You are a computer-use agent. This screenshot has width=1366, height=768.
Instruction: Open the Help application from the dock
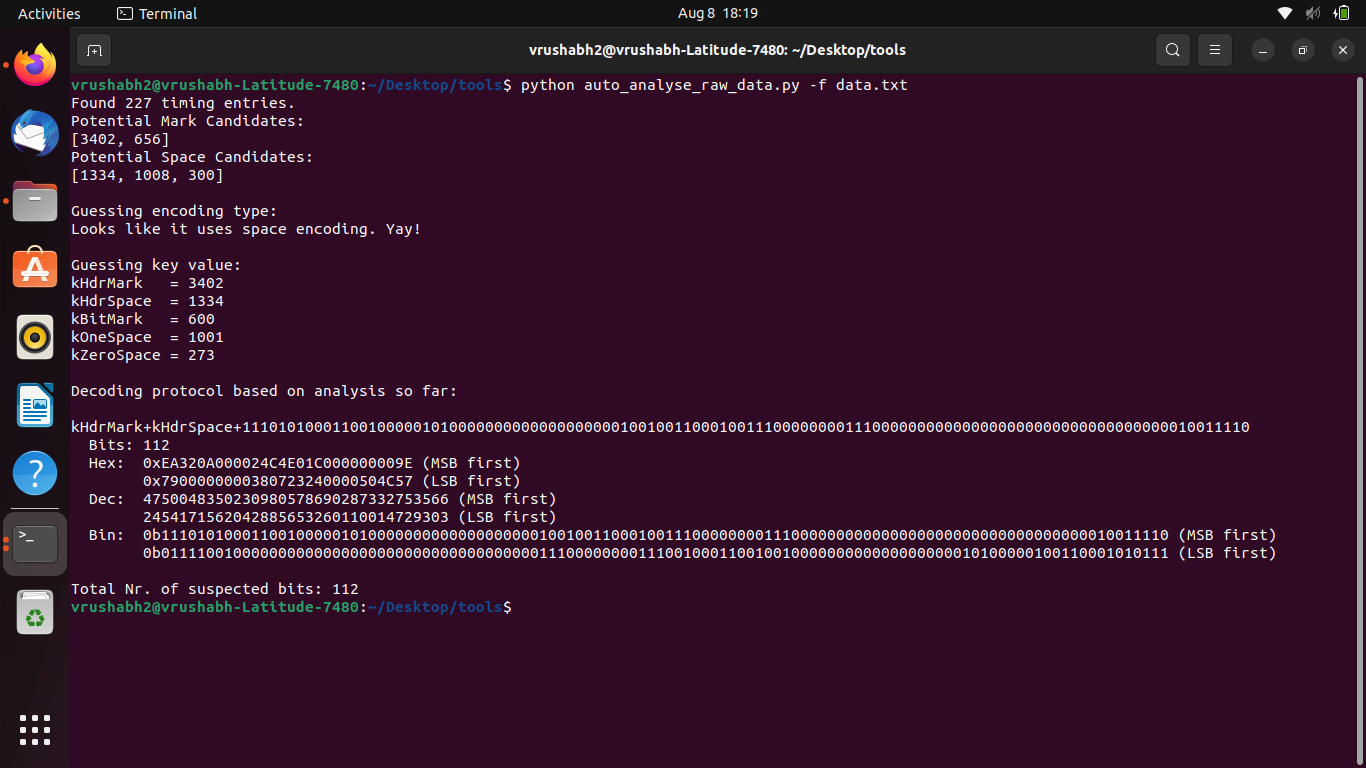(x=35, y=473)
